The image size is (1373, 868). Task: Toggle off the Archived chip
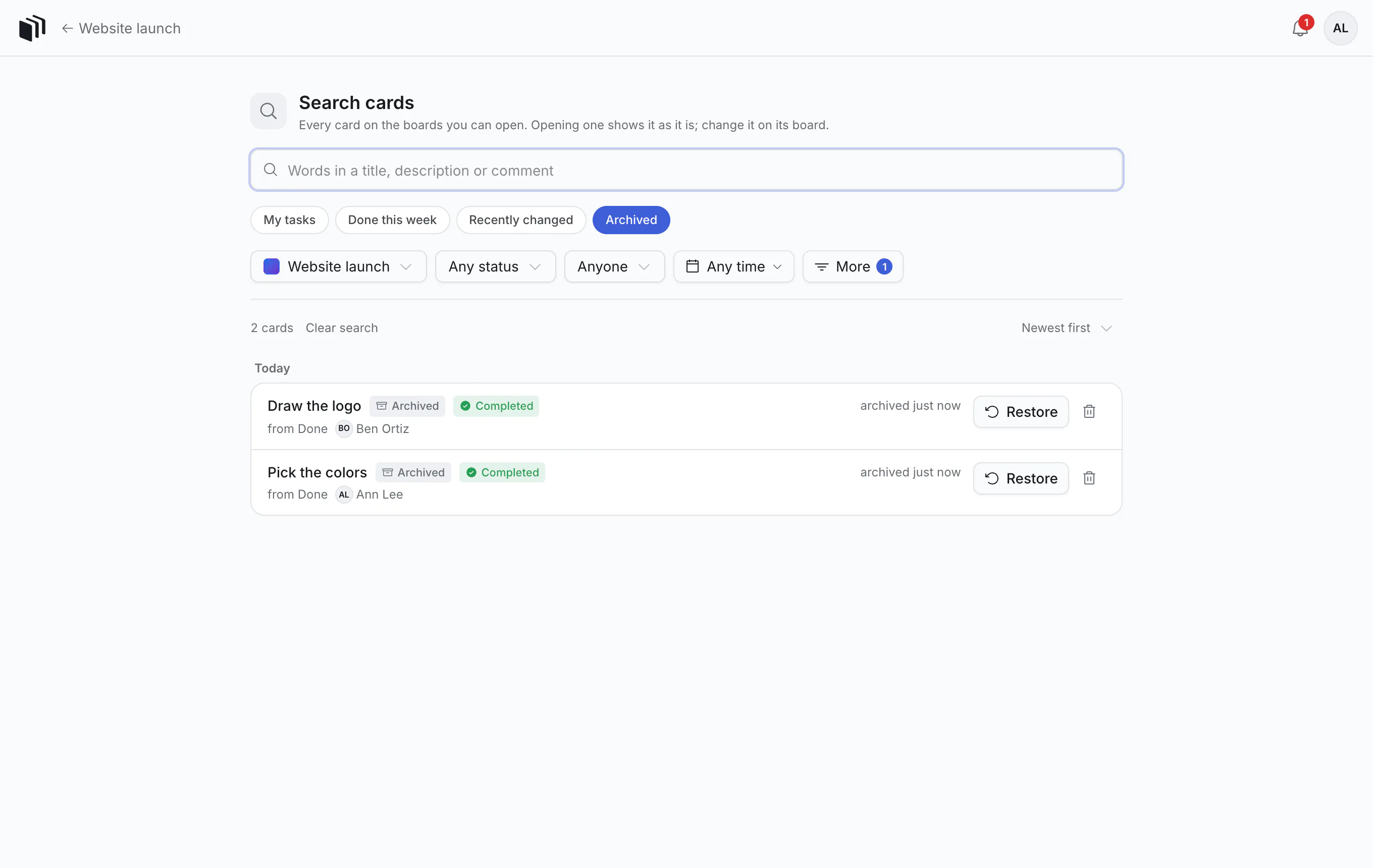click(x=630, y=220)
